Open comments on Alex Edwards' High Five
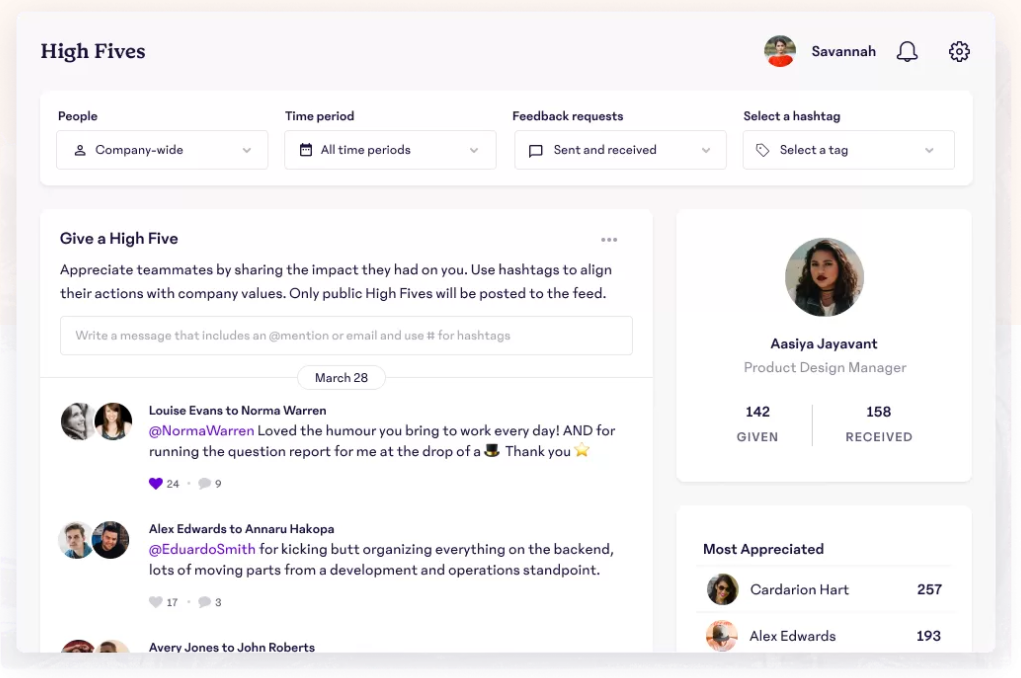 tap(204, 602)
